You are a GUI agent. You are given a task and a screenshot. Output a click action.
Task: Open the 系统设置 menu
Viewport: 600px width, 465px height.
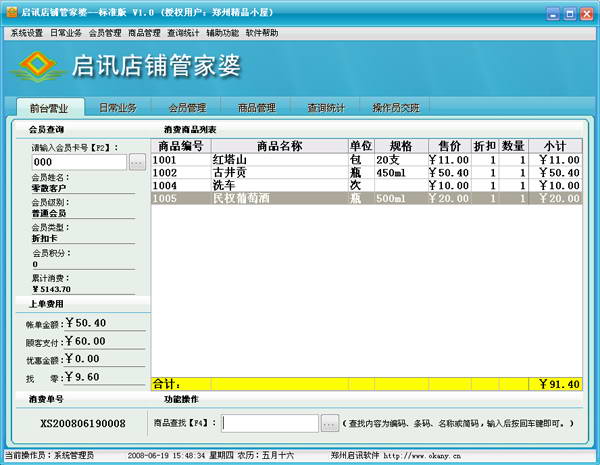(x=27, y=33)
